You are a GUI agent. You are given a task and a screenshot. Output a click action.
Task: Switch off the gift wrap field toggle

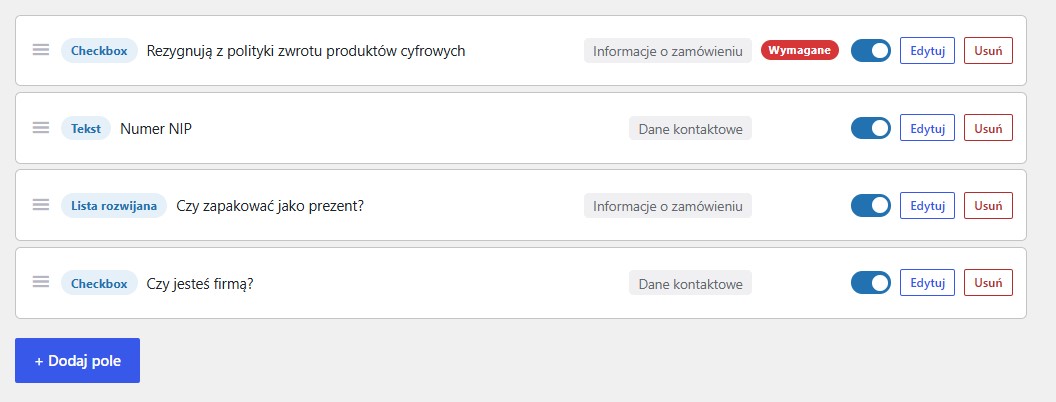point(871,205)
